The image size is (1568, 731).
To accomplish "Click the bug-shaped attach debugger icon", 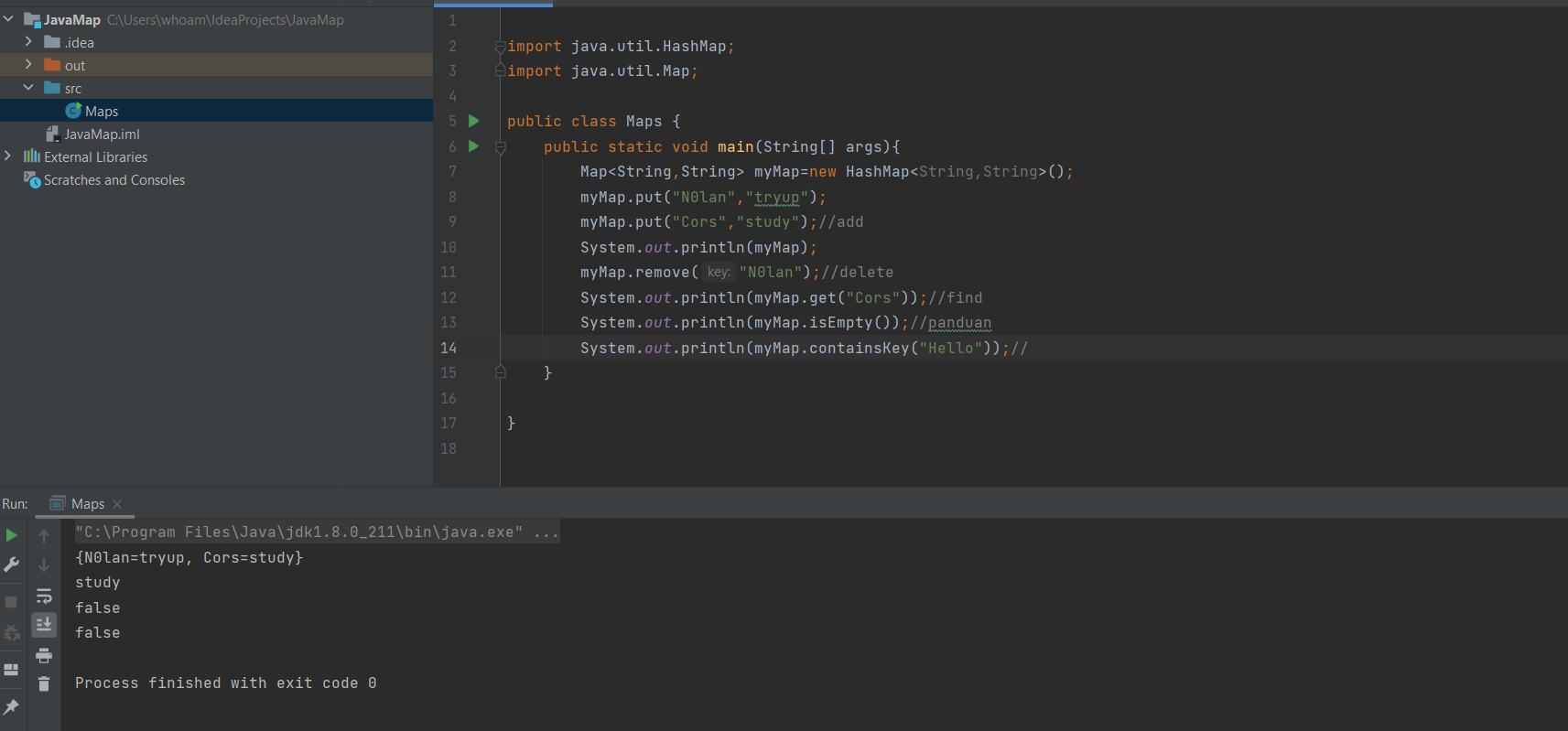I will coord(12,633).
